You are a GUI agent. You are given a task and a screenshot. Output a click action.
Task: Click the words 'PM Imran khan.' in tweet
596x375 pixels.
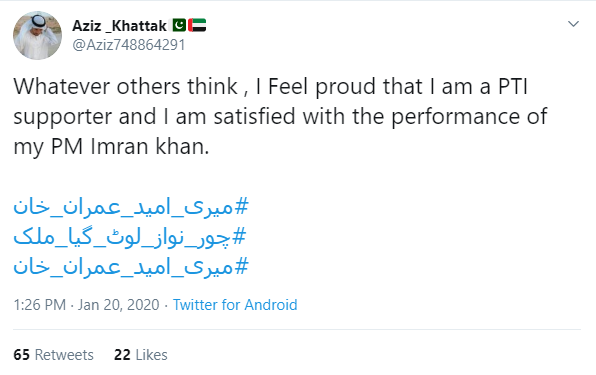point(130,146)
